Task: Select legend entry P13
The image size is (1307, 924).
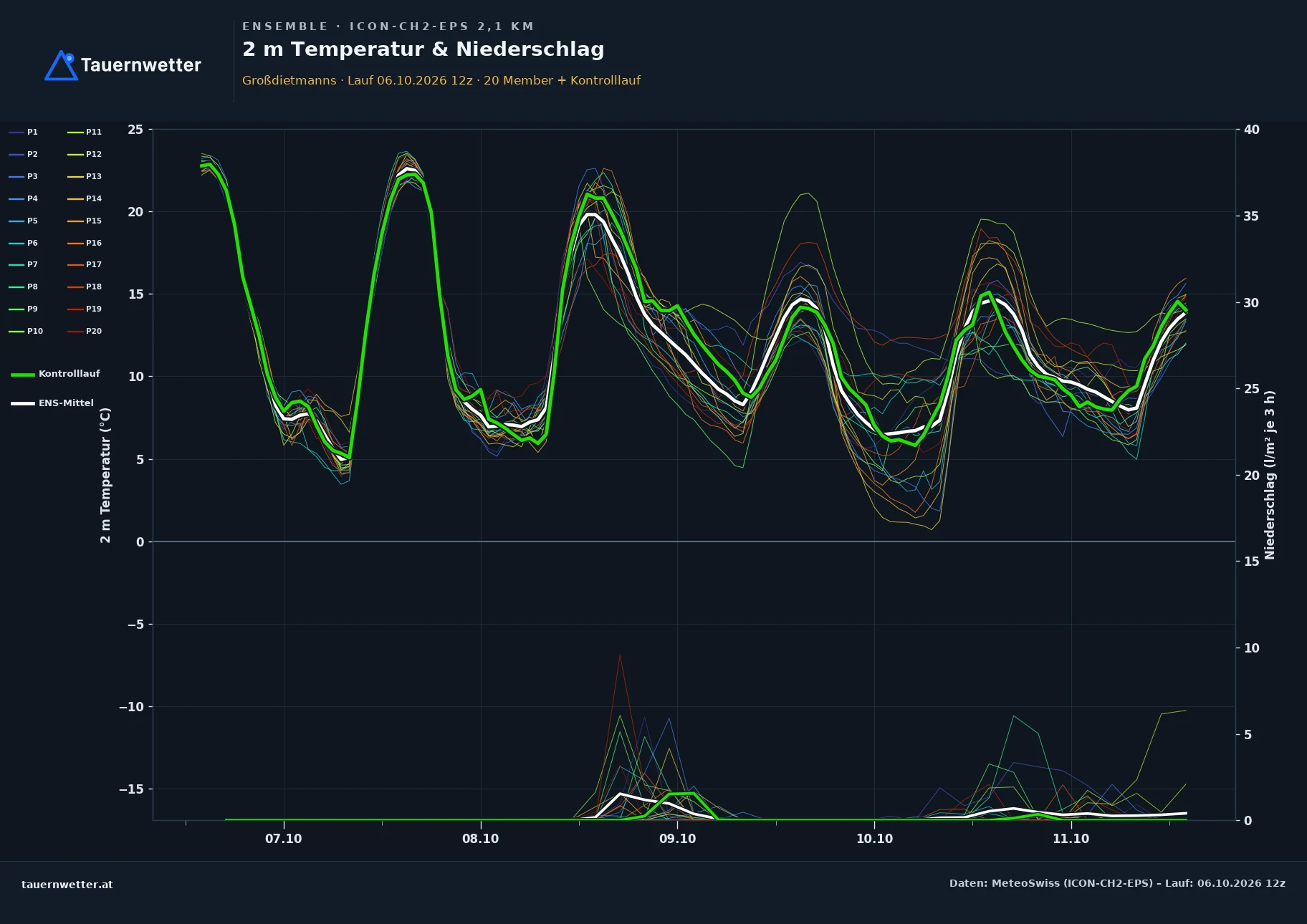Action: click(85, 176)
